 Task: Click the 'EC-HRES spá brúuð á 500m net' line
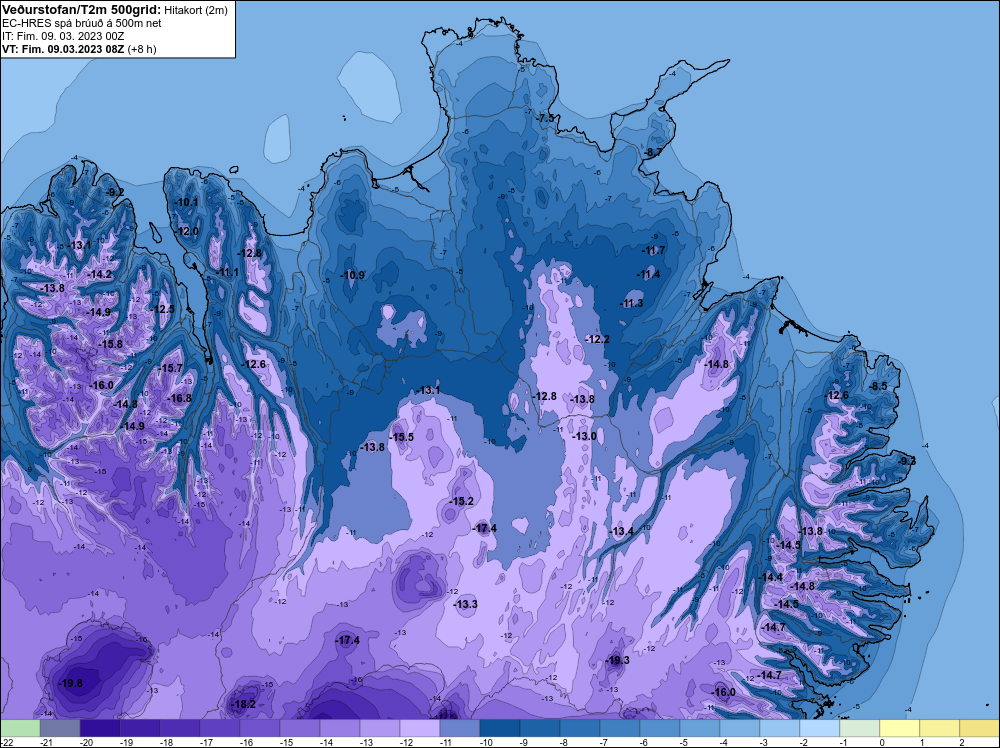point(82,23)
